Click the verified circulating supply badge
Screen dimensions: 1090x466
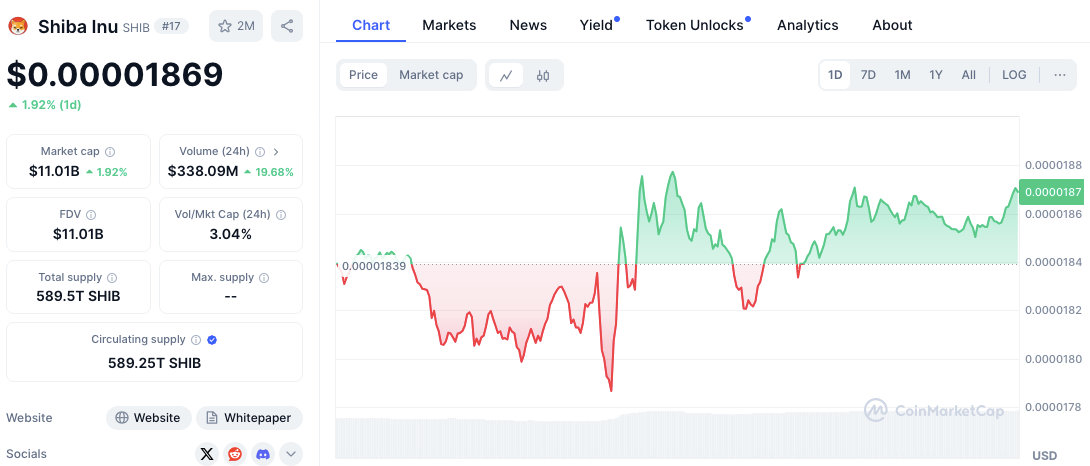(213, 340)
